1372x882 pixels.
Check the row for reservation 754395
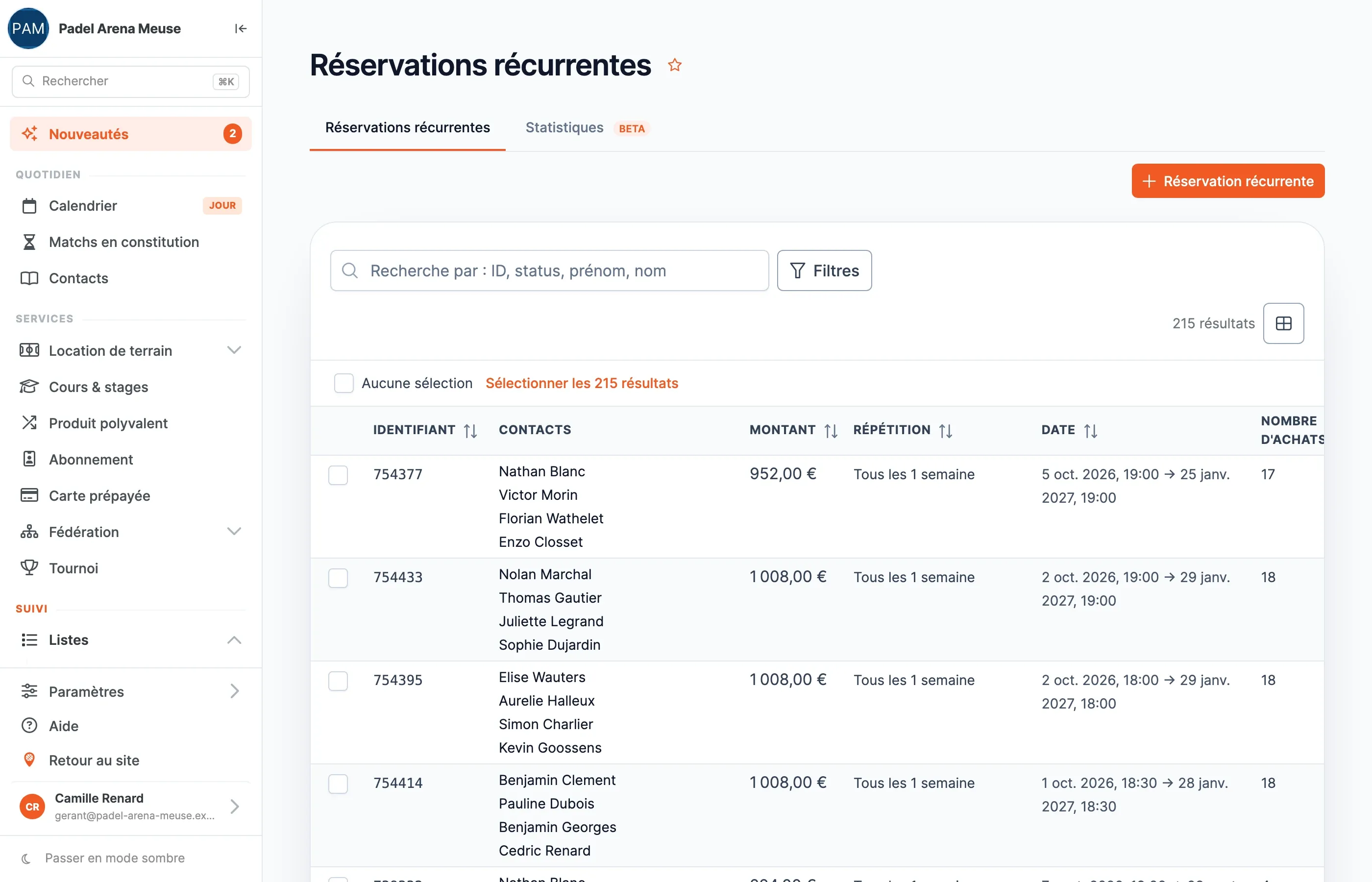click(x=338, y=681)
